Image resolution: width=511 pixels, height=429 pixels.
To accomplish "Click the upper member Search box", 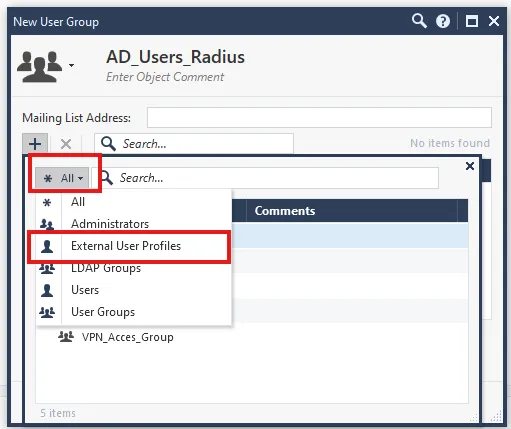I will (194, 144).
